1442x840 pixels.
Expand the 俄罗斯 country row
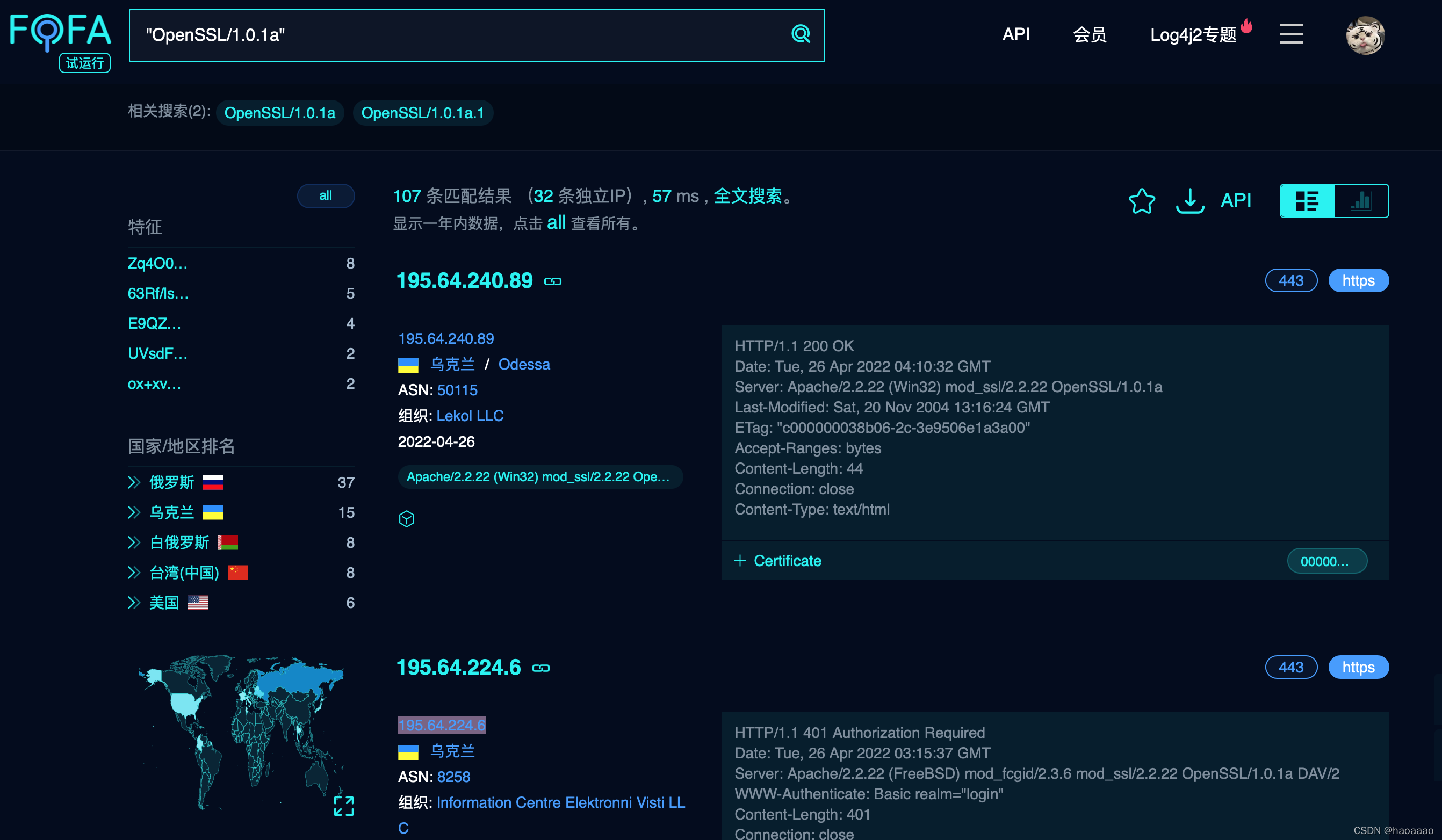click(134, 482)
